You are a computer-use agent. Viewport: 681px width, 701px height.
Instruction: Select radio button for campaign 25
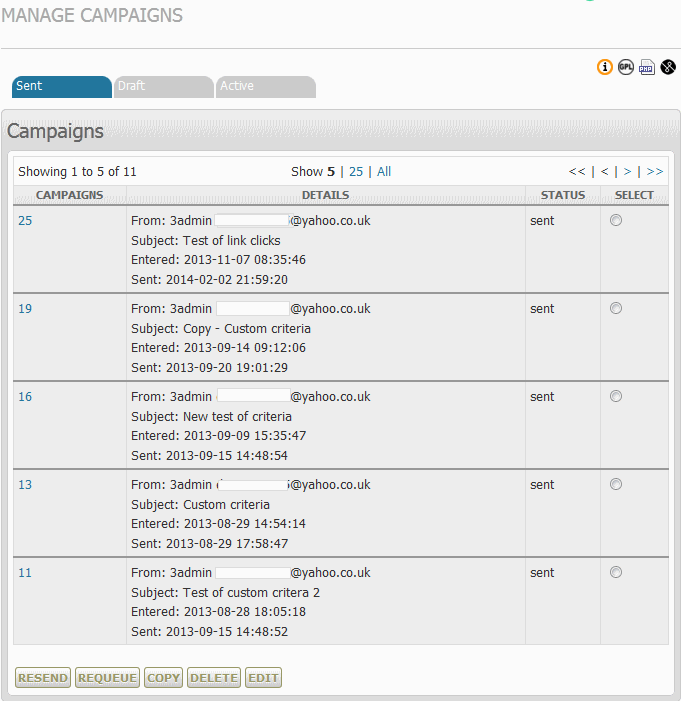click(616, 220)
